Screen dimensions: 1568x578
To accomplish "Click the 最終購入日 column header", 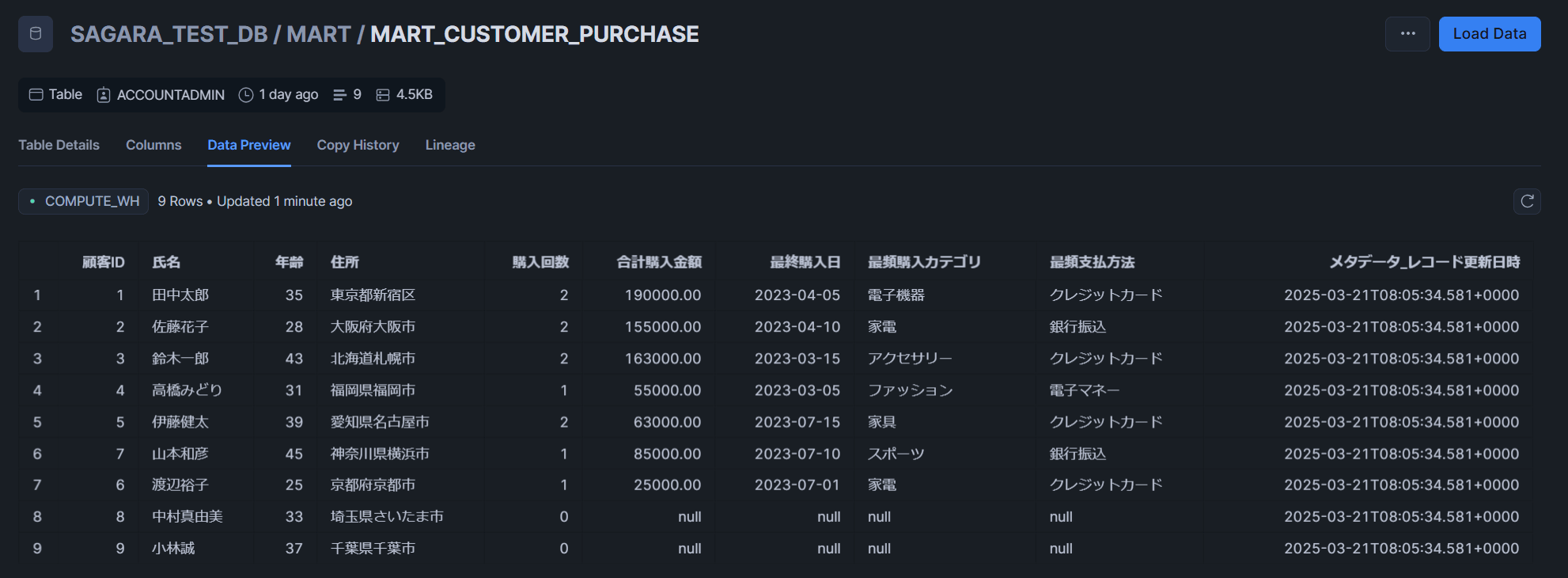I will point(805,262).
